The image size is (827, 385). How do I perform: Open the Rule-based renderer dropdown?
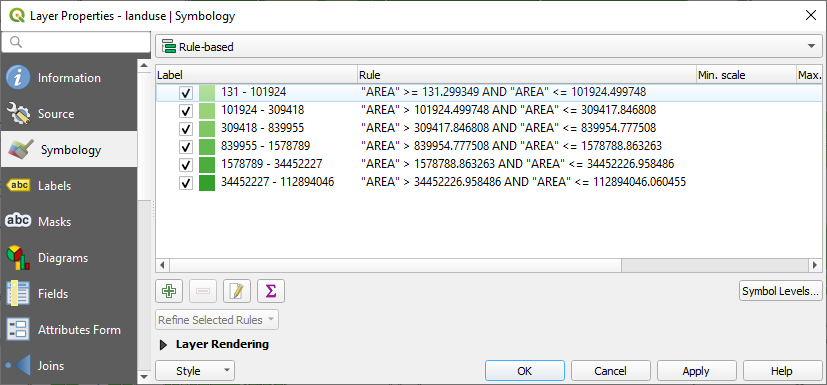point(488,46)
